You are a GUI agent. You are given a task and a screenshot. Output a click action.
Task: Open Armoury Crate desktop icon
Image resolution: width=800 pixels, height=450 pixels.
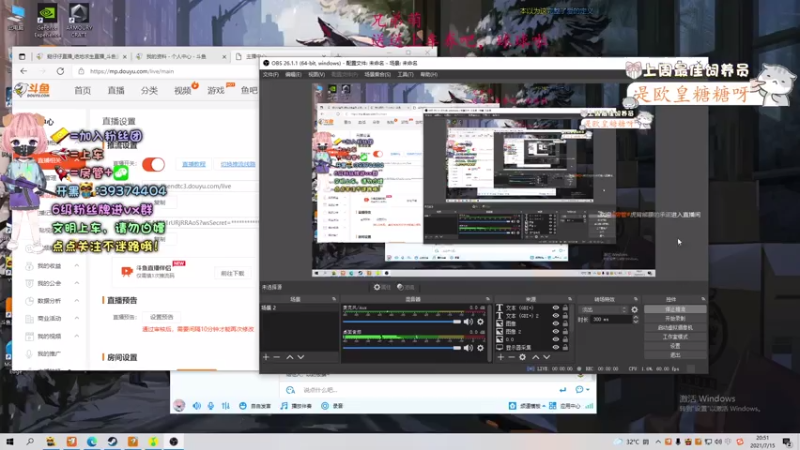[x=79, y=20]
